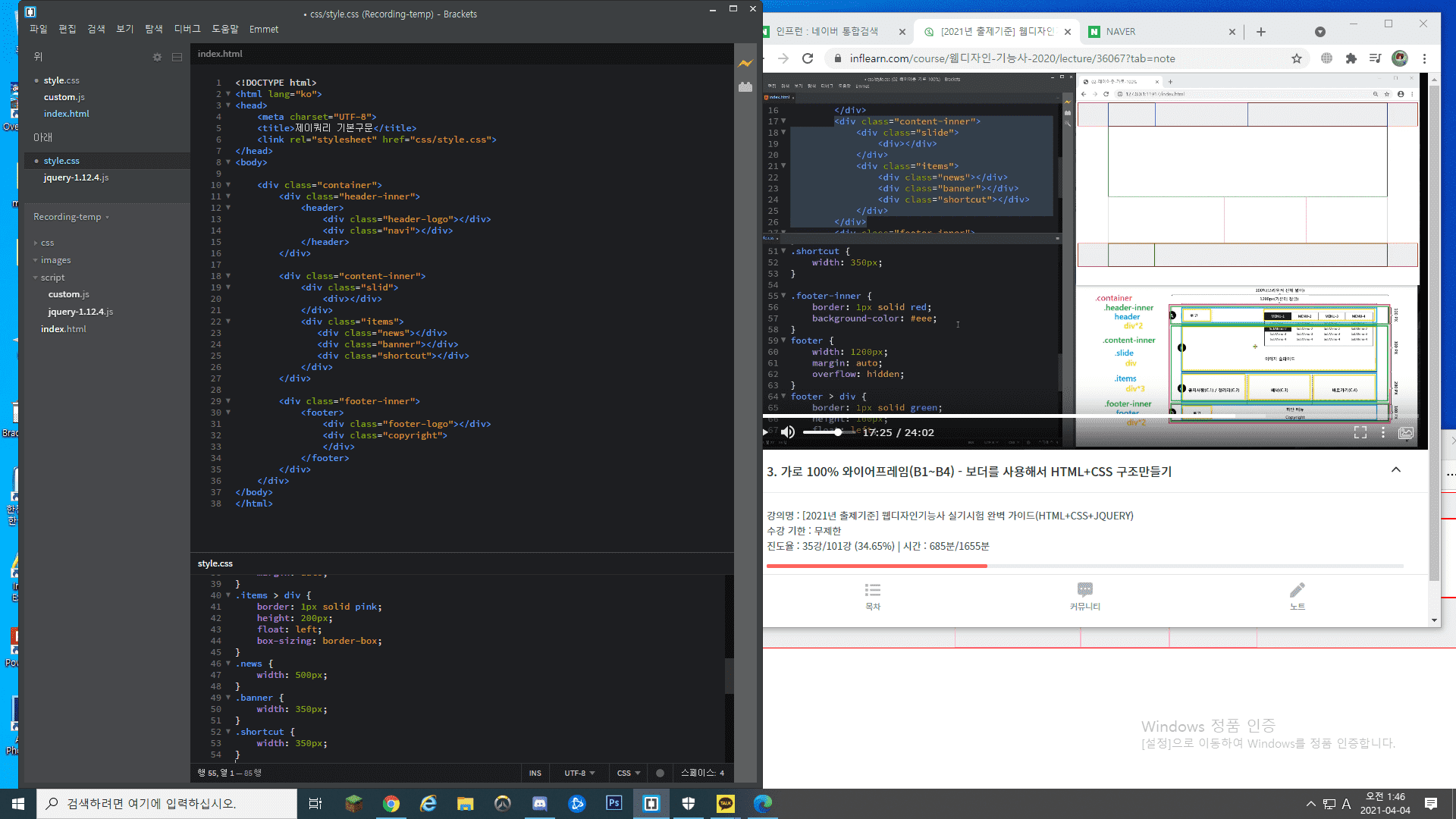Open the 디버그 menu
This screenshot has height=819, width=1456.
click(187, 29)
